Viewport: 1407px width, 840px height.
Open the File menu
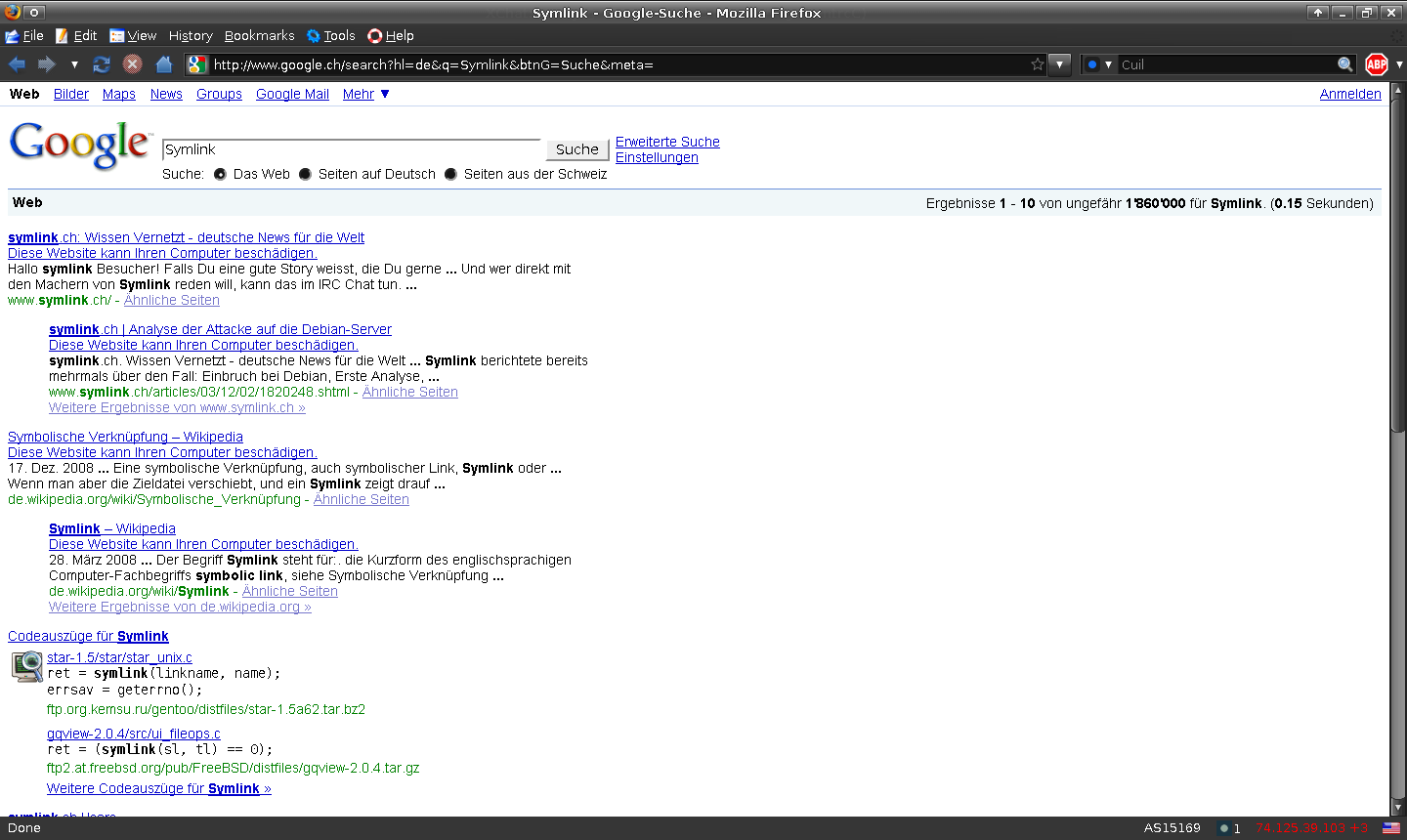[24, 36]
